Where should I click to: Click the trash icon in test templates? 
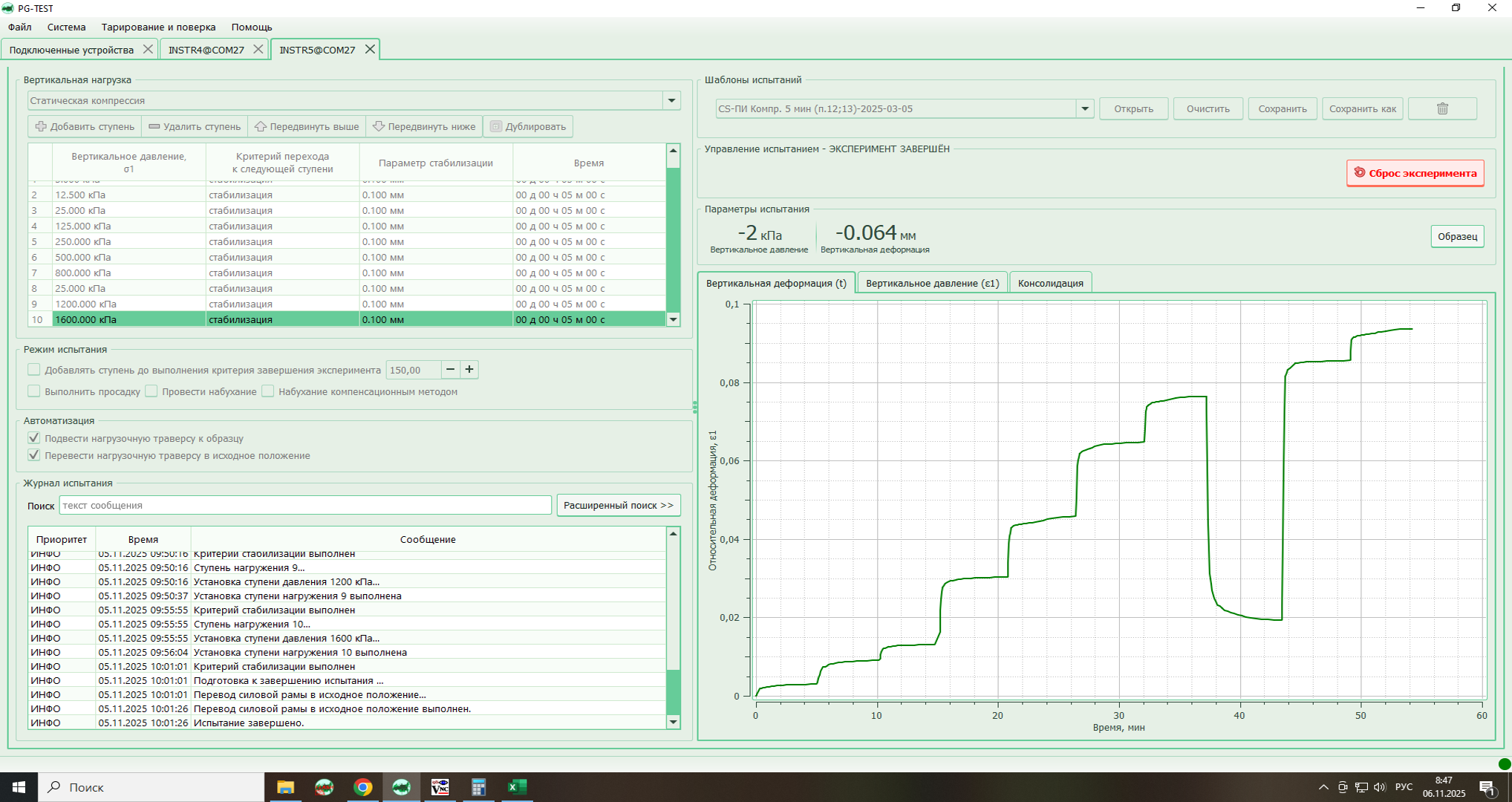click(1442, 108)
